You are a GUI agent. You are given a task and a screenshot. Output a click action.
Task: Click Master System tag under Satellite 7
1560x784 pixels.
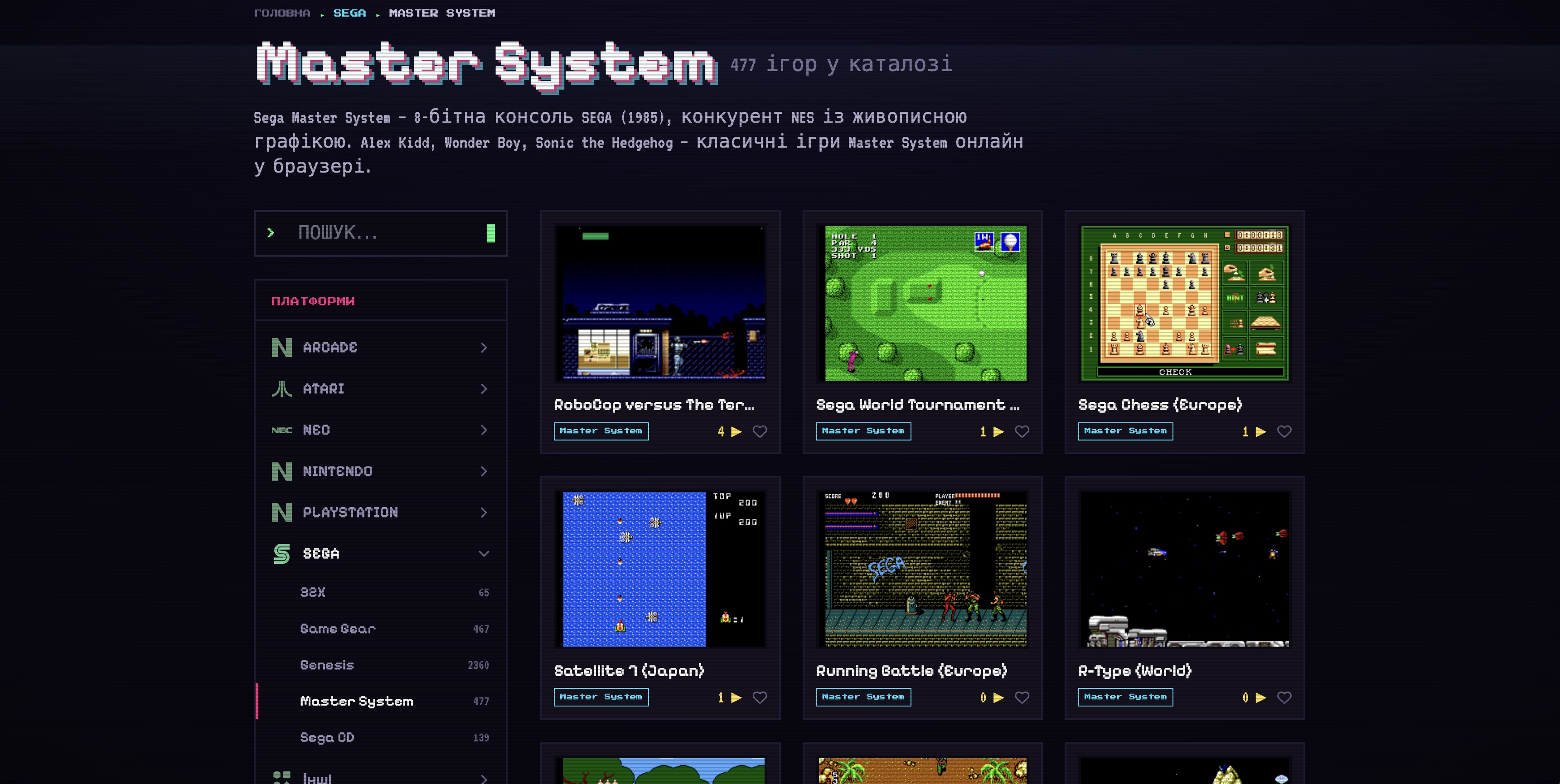pyautogui.click(x=601, y=697)
